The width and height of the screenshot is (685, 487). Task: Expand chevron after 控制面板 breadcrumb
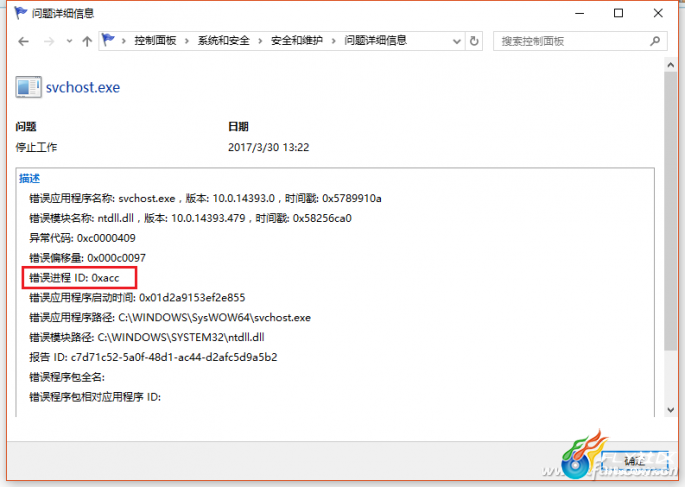click(187, 41)
